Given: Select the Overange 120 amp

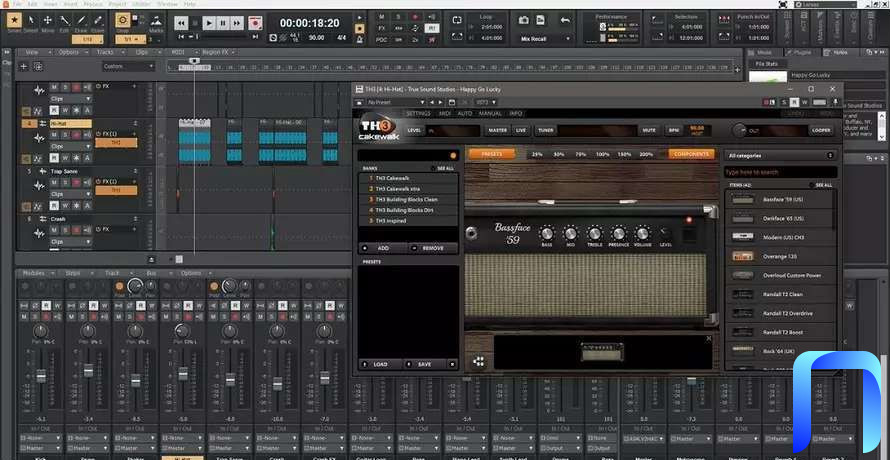Looking at the screenshot, I should [779, 256].
